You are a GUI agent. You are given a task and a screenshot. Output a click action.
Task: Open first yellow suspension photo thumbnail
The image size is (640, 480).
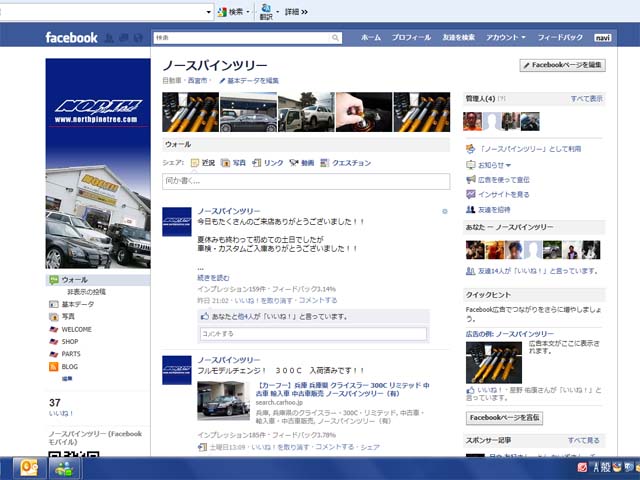(x=191, y=112)
